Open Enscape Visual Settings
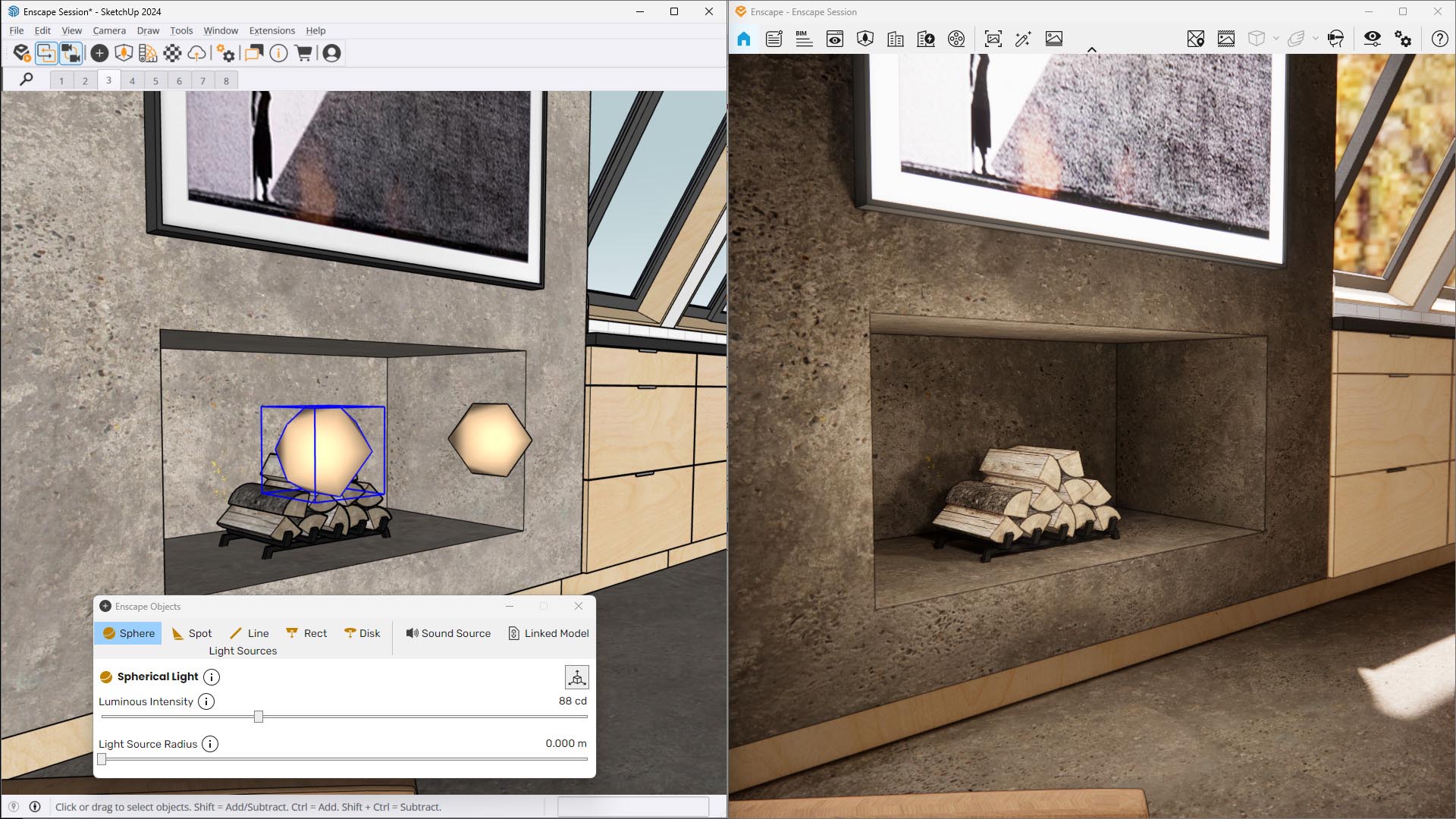 (x=1371, y=39)
